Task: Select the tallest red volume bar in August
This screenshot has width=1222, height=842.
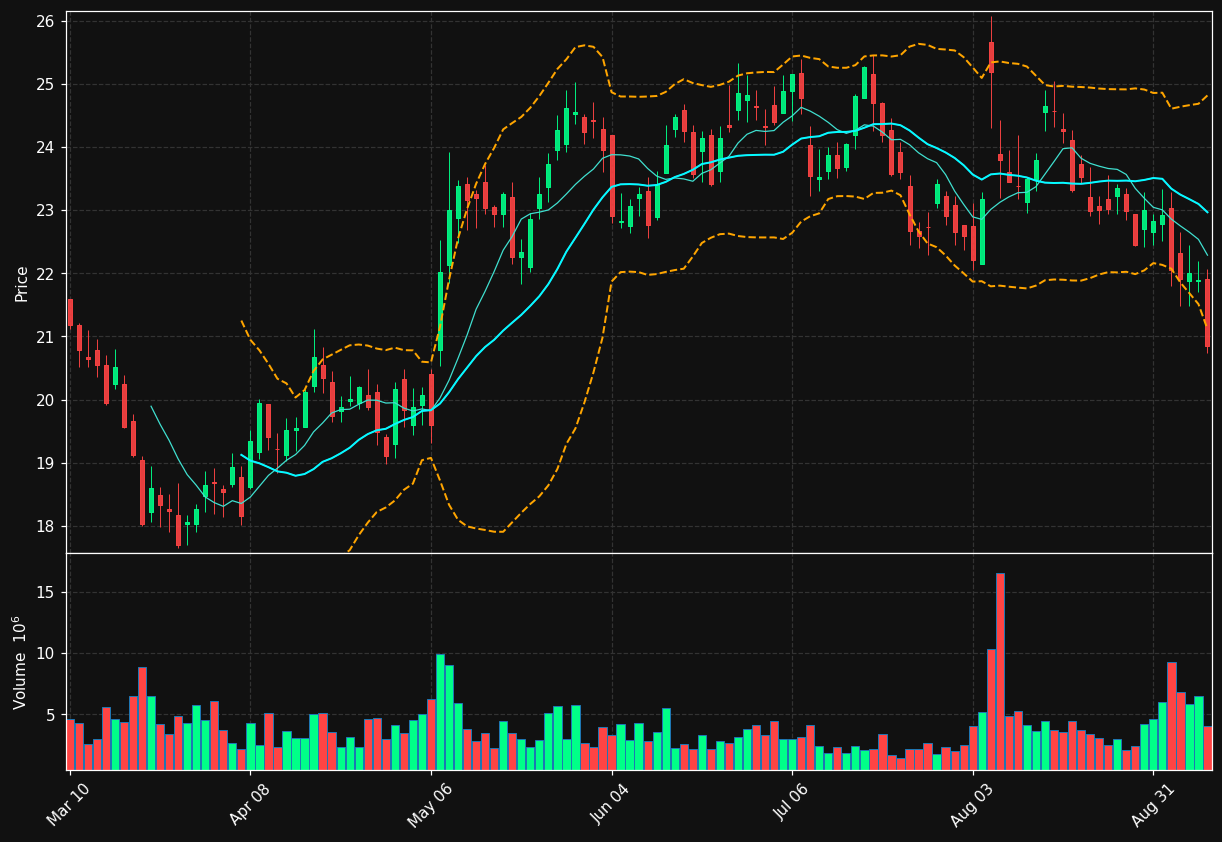Action: [x=1000, y=671]
